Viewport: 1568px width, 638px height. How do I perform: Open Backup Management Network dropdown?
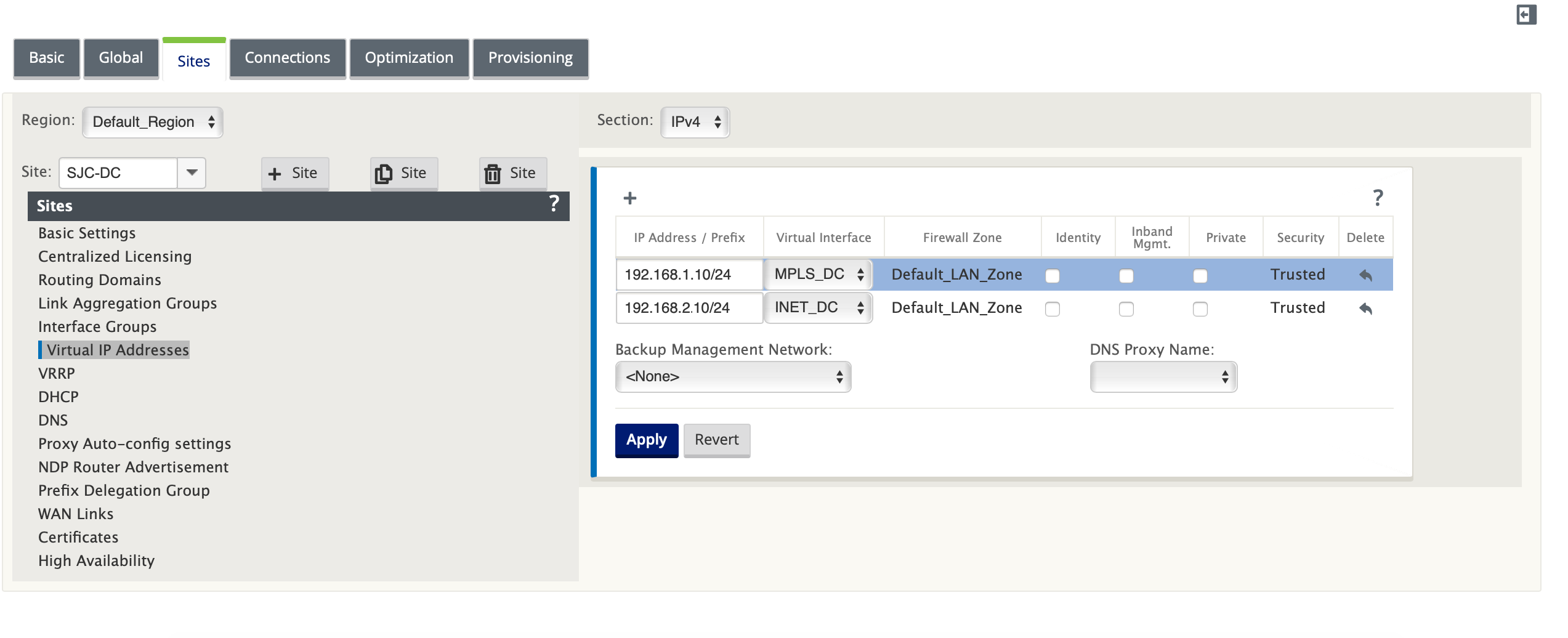click(x=733, y=377)
